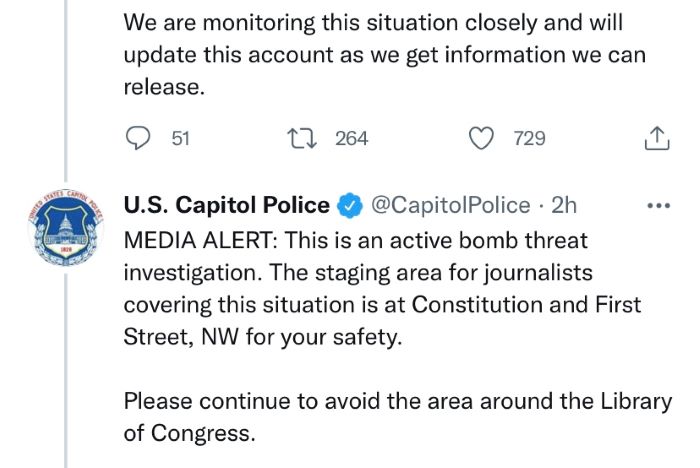Click the 'Street, NW for your safety' line
Viewport: 700px width, 468px height.
point(263,337)
